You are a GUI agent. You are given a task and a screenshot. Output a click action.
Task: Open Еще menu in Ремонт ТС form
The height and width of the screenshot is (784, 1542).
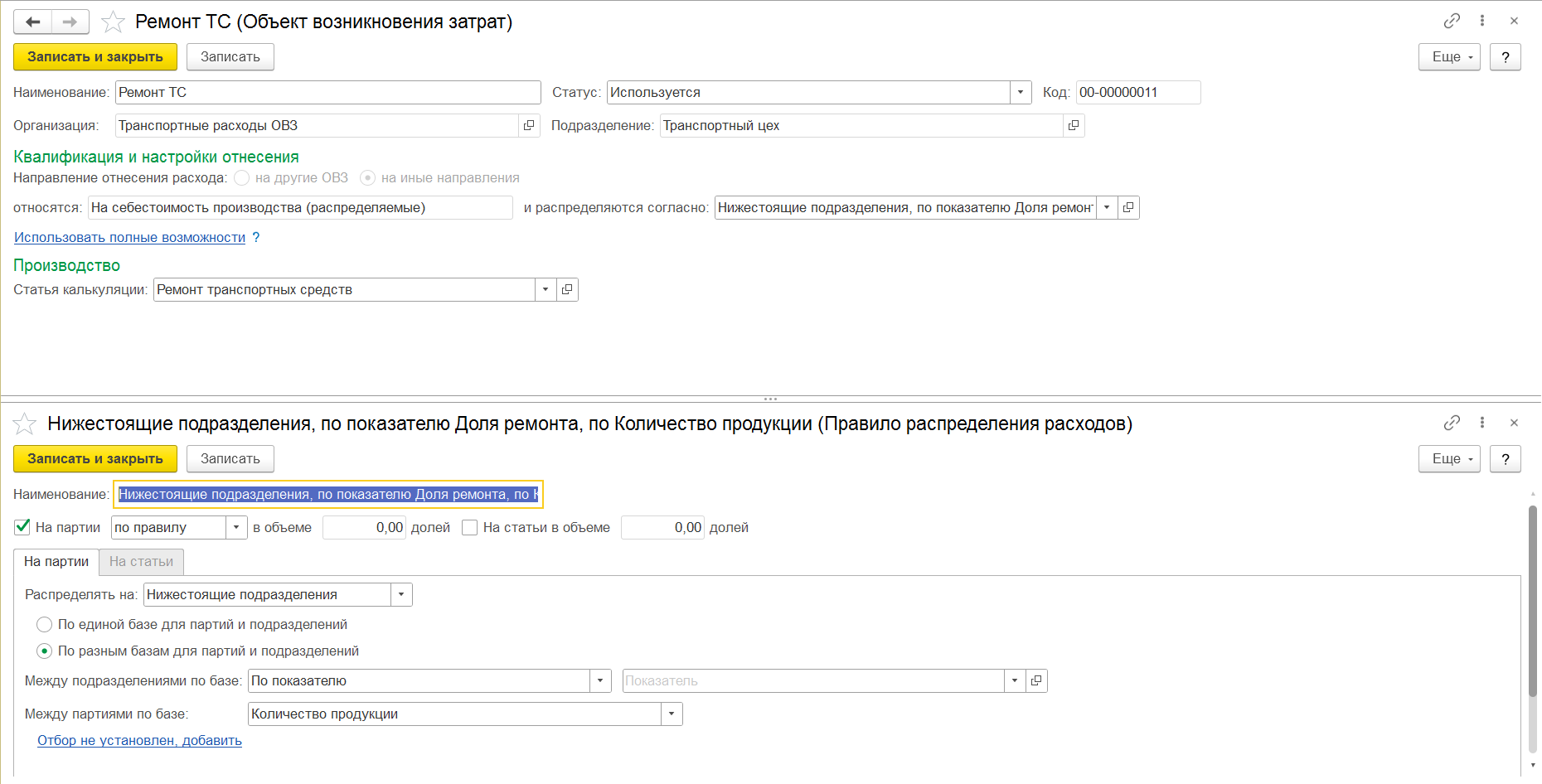(x=1449, y=56)
